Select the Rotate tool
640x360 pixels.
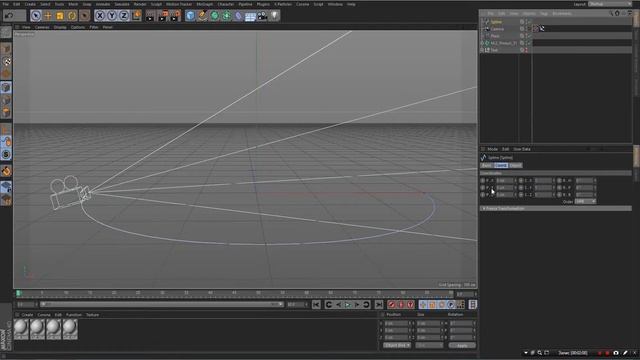click(72, 16)
